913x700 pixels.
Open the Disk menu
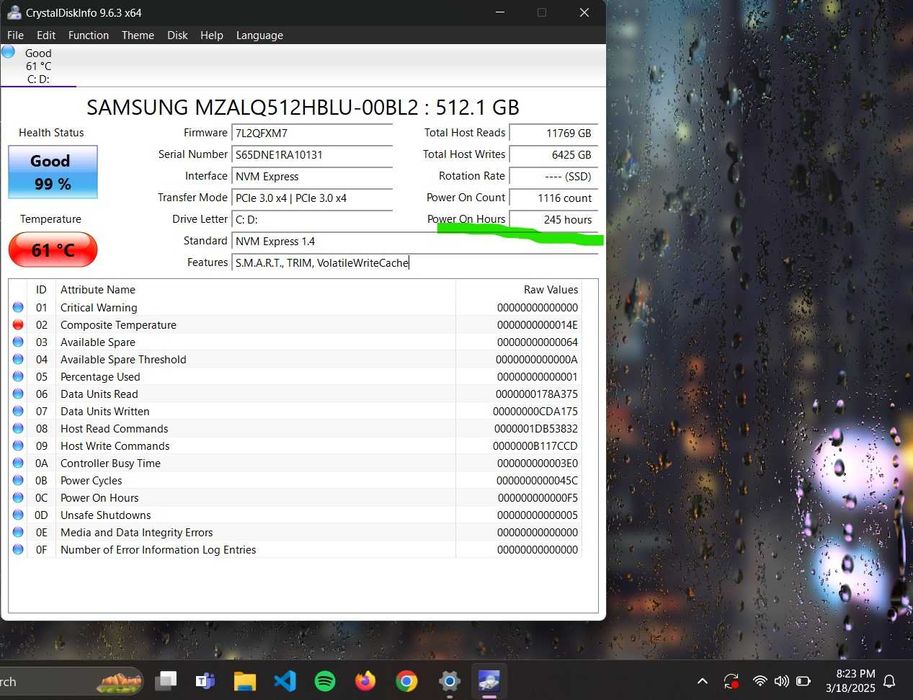tap(177, 36)
